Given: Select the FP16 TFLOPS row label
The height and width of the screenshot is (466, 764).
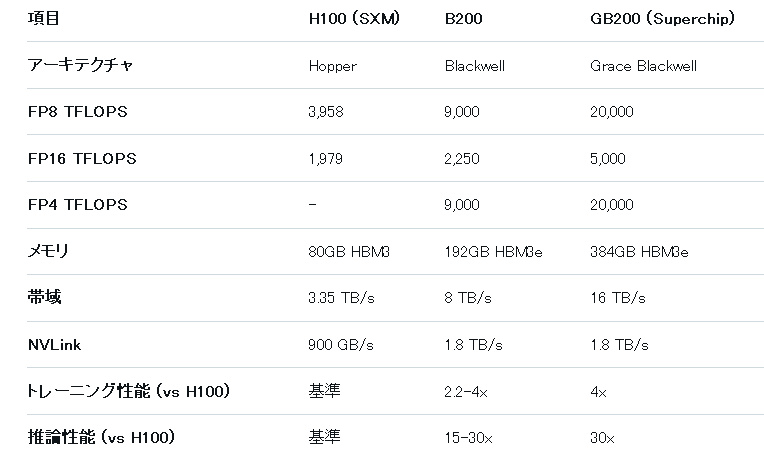Looking at the screenshot, I should pos(81,158).
